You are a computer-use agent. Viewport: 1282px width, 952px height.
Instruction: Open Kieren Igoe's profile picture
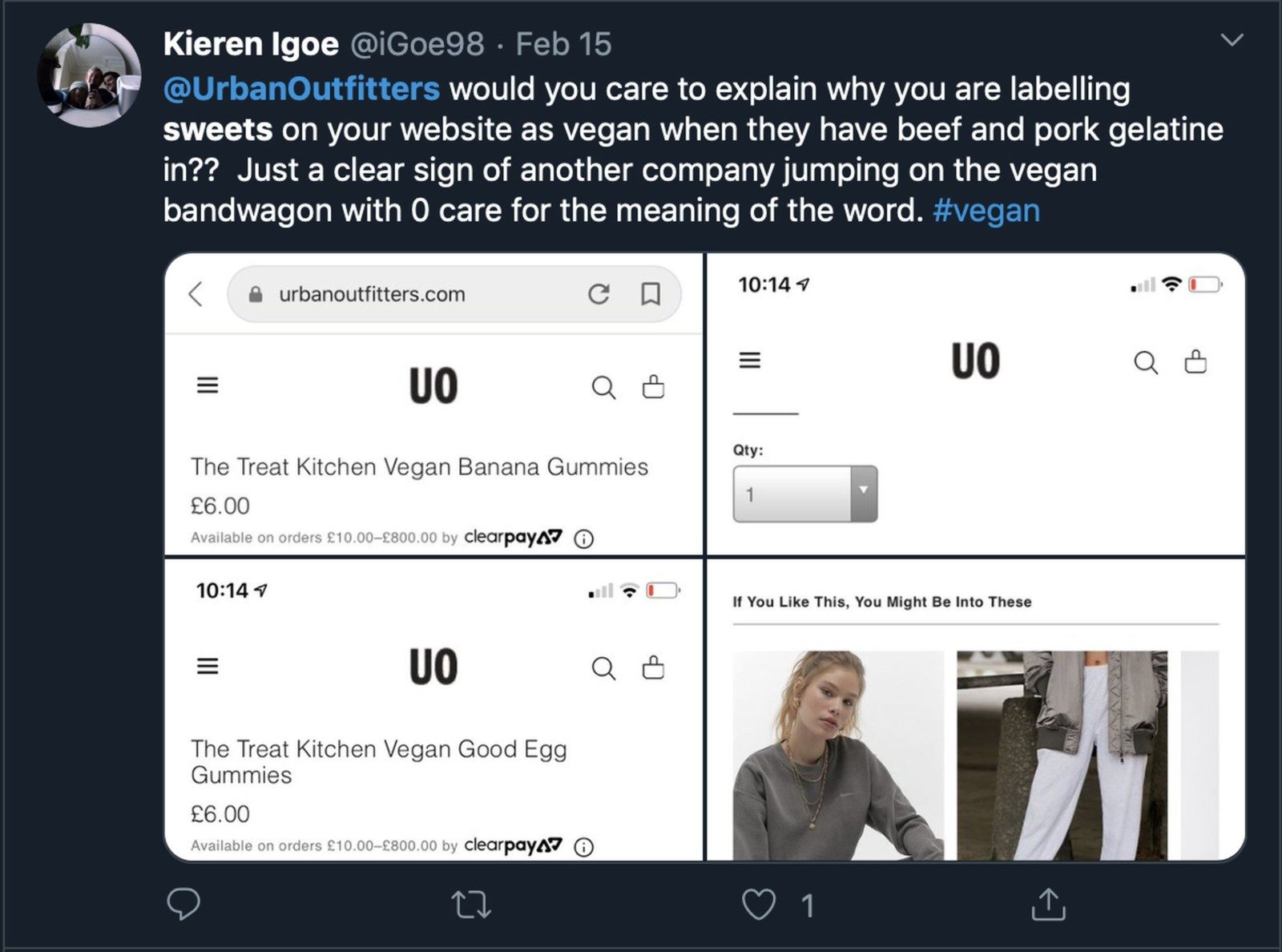[89, 76]
